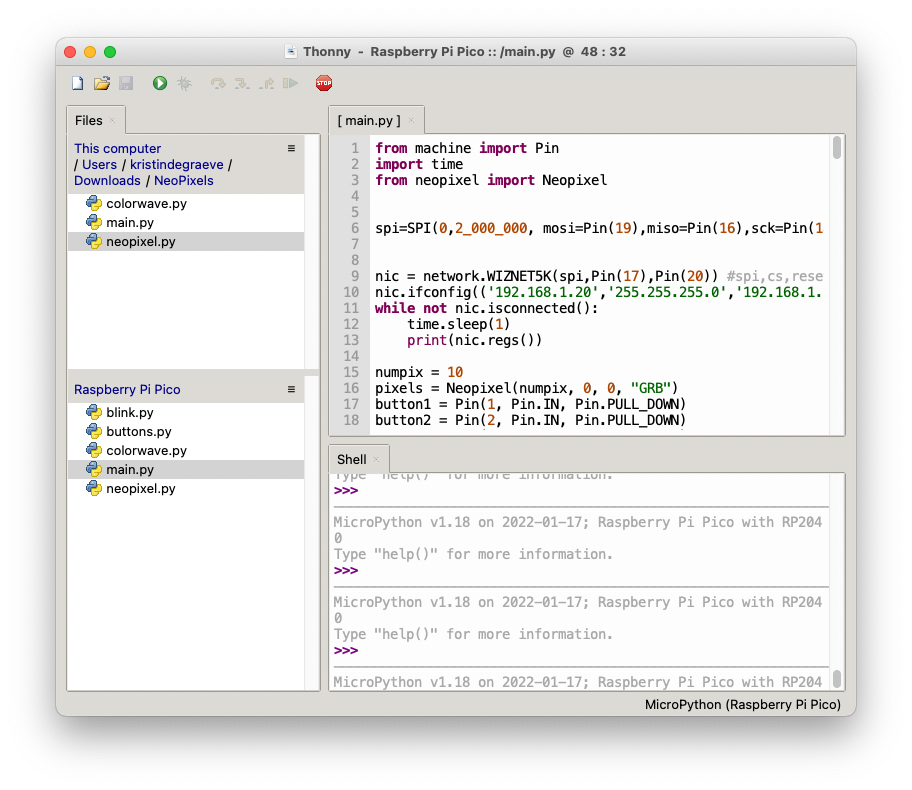Click the Python icon beside local neopixel.py
Viewport: 912px width, 790px height.
tap(94, 241)
